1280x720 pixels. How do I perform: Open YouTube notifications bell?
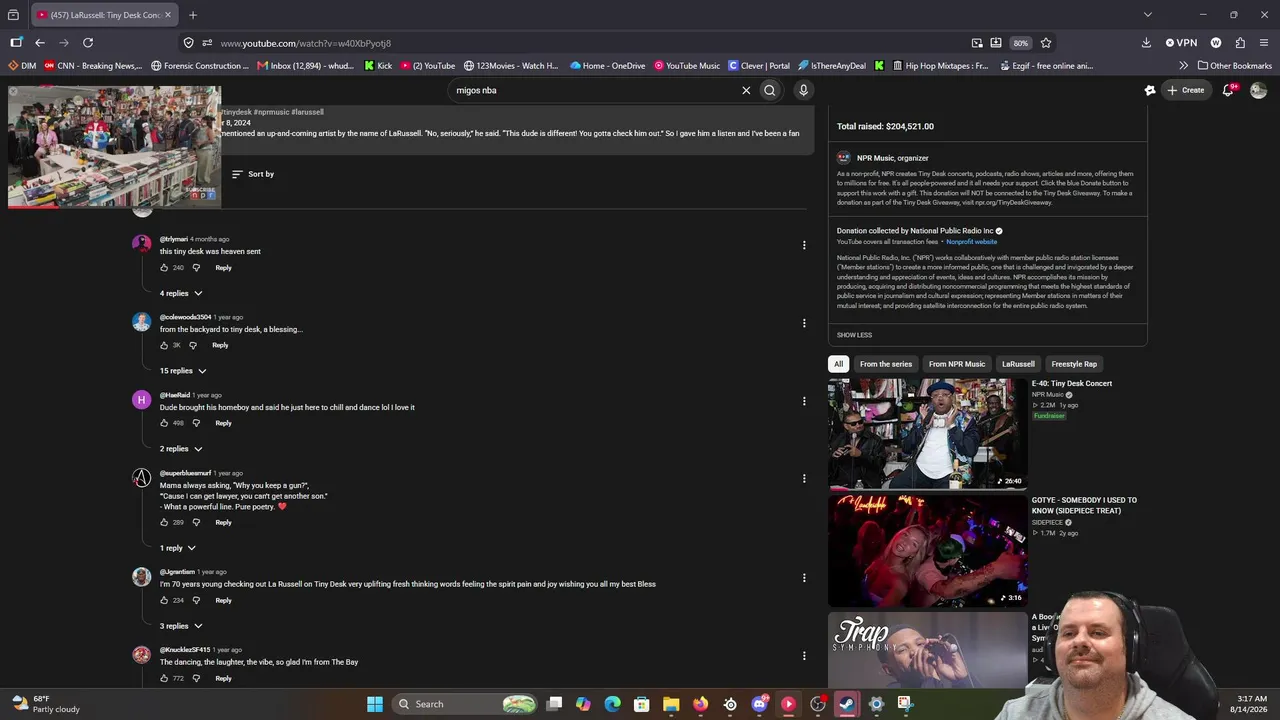coord(1228,90)
